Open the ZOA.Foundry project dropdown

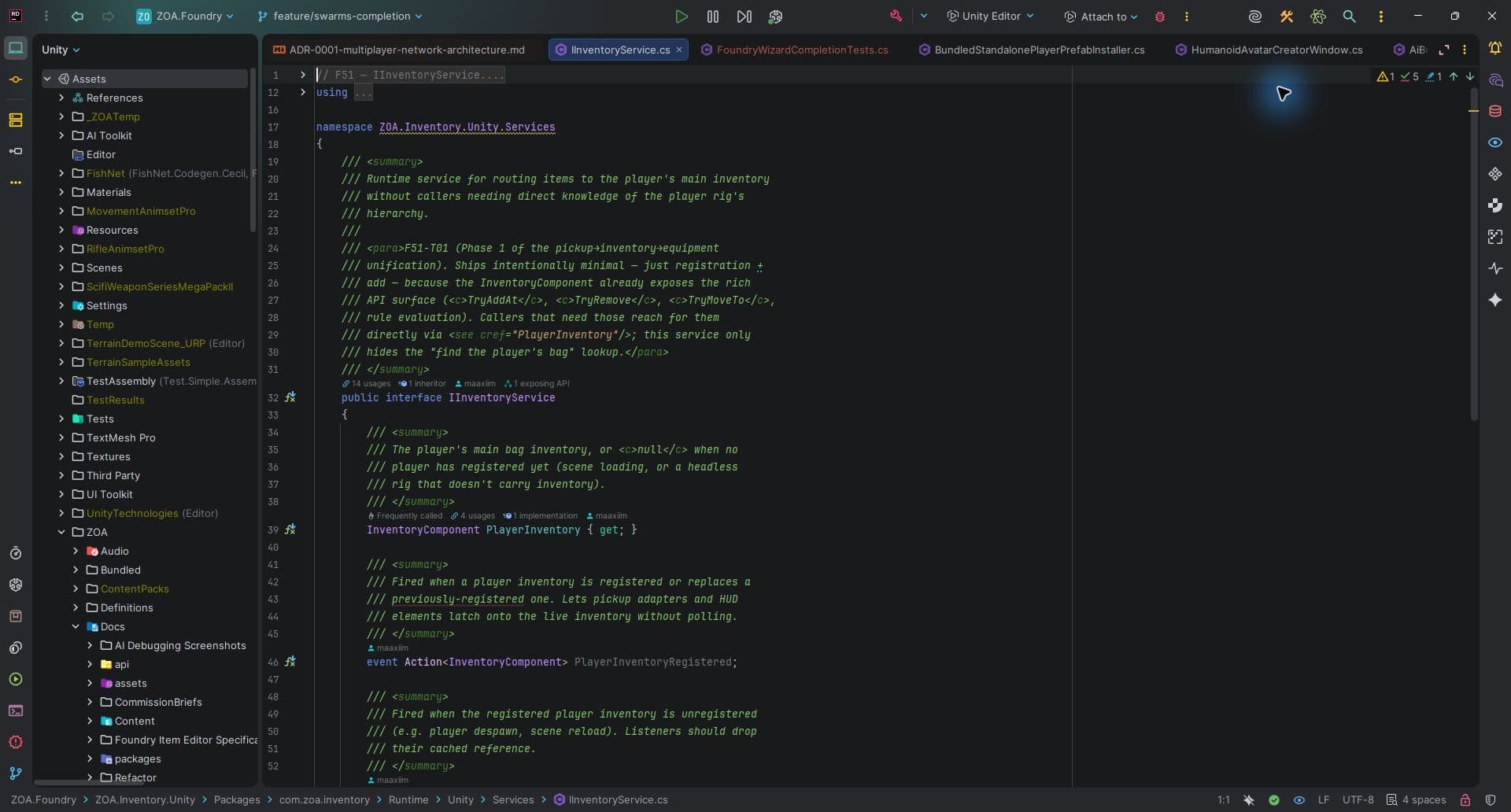[185, 16]
